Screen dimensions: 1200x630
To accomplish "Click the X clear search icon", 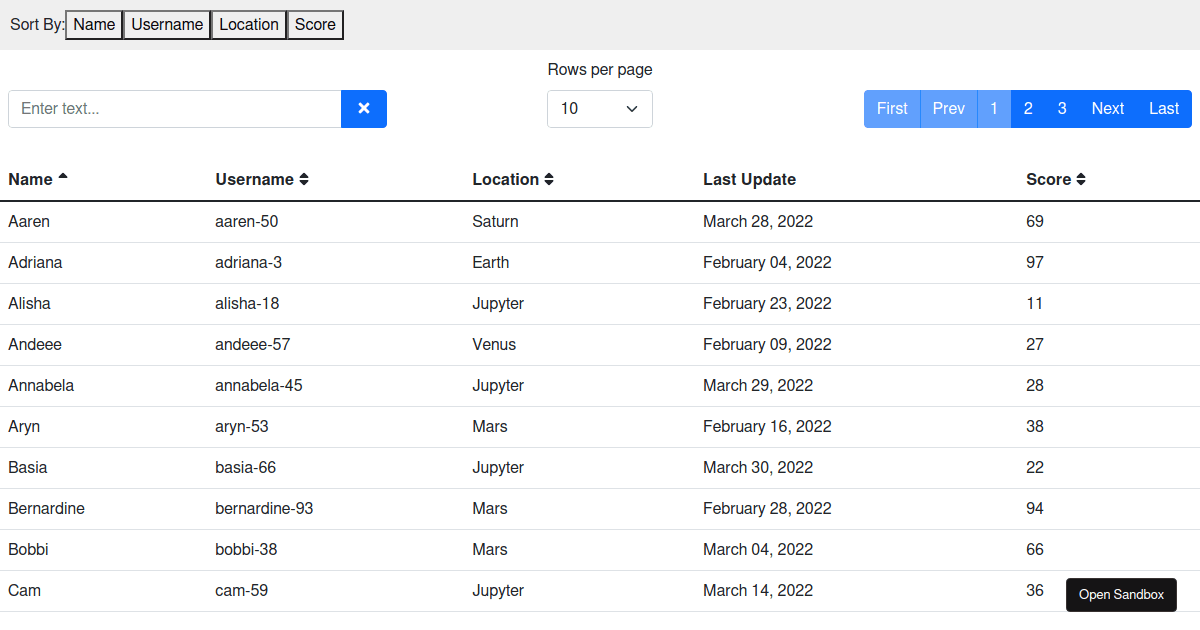I will click(364, 109).
